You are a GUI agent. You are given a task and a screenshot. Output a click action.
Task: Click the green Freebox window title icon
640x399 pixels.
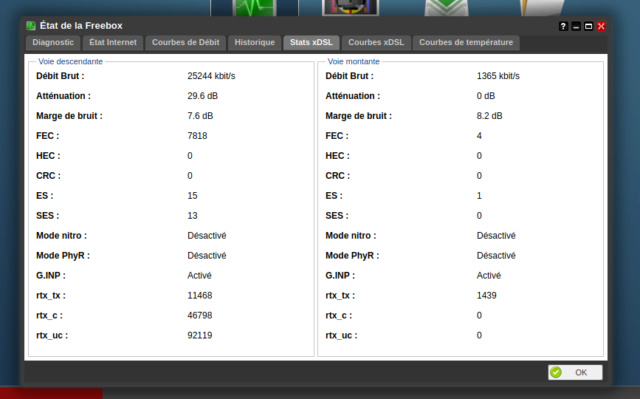click(x=31, y=26)
